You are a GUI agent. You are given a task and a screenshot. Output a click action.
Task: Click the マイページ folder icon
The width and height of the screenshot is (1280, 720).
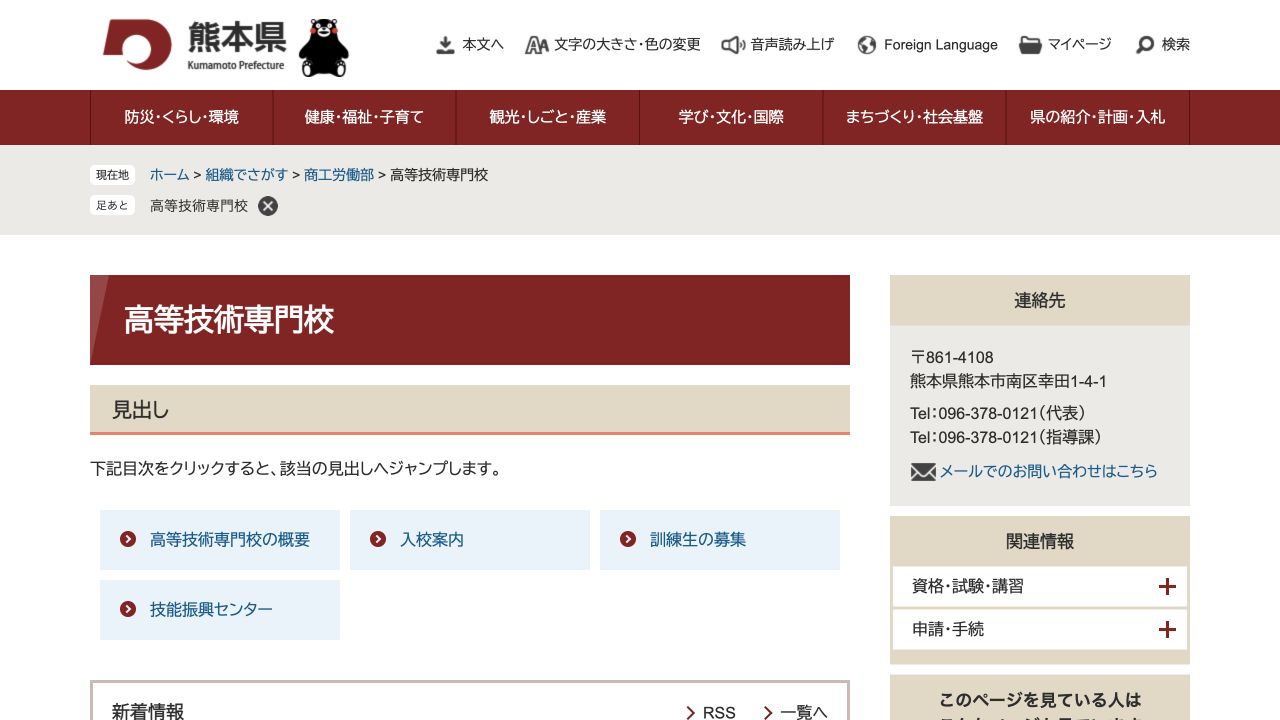click(1030, 45)
